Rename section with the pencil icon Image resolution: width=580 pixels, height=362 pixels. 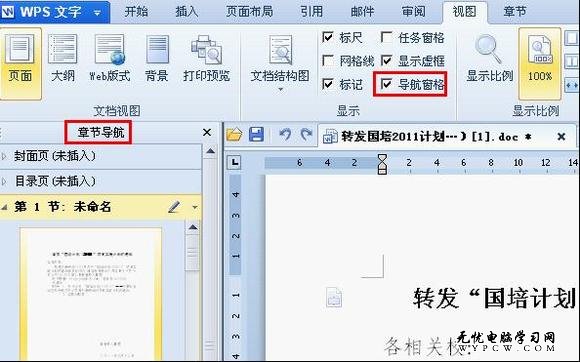pyautogui.click(x=174, y=207)
